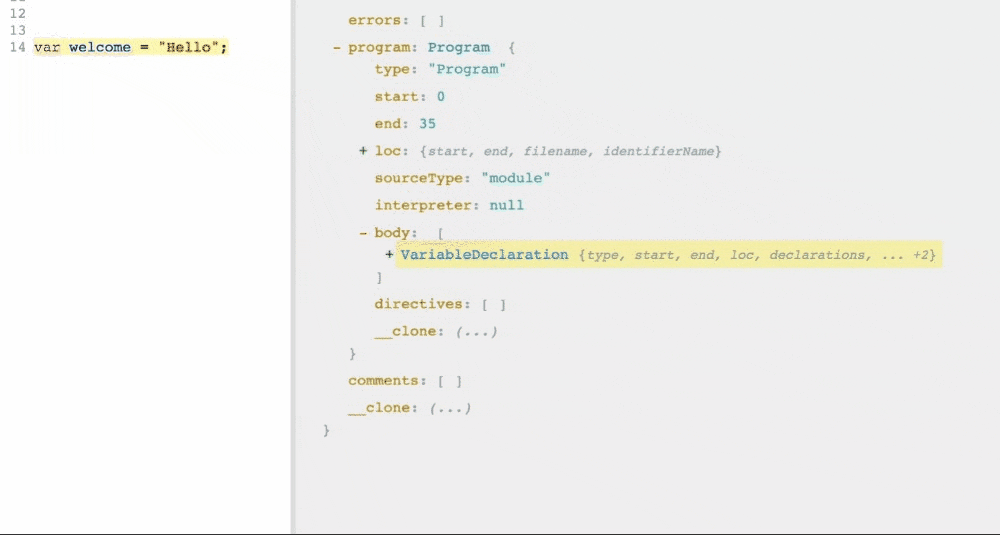Select the VariableDeclaration node label
The width and height of the screenshot is (1000, 535).
tap(484, 254)
